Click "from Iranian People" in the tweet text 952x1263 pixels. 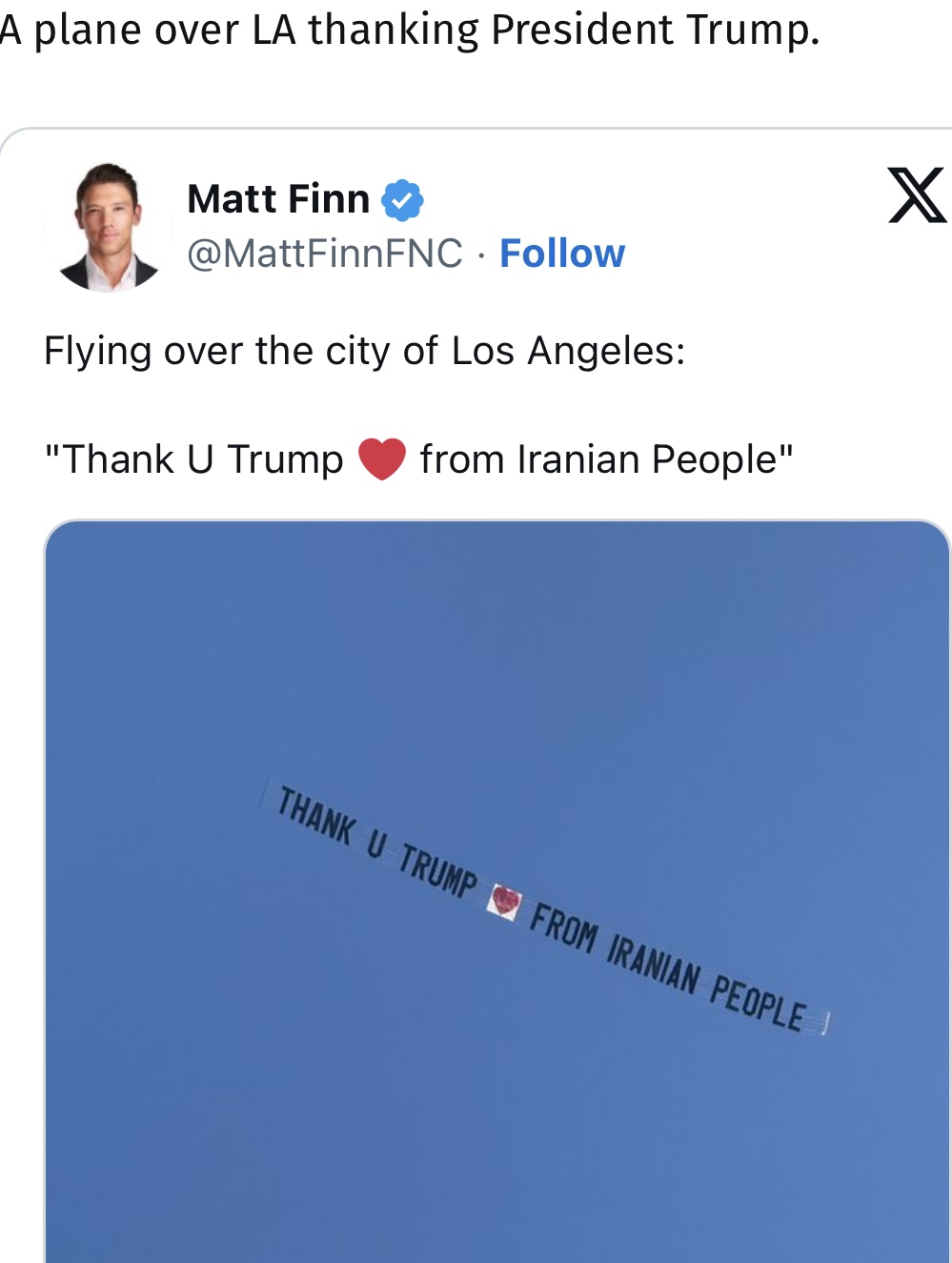pyautogui.click(x=604, y=459)
